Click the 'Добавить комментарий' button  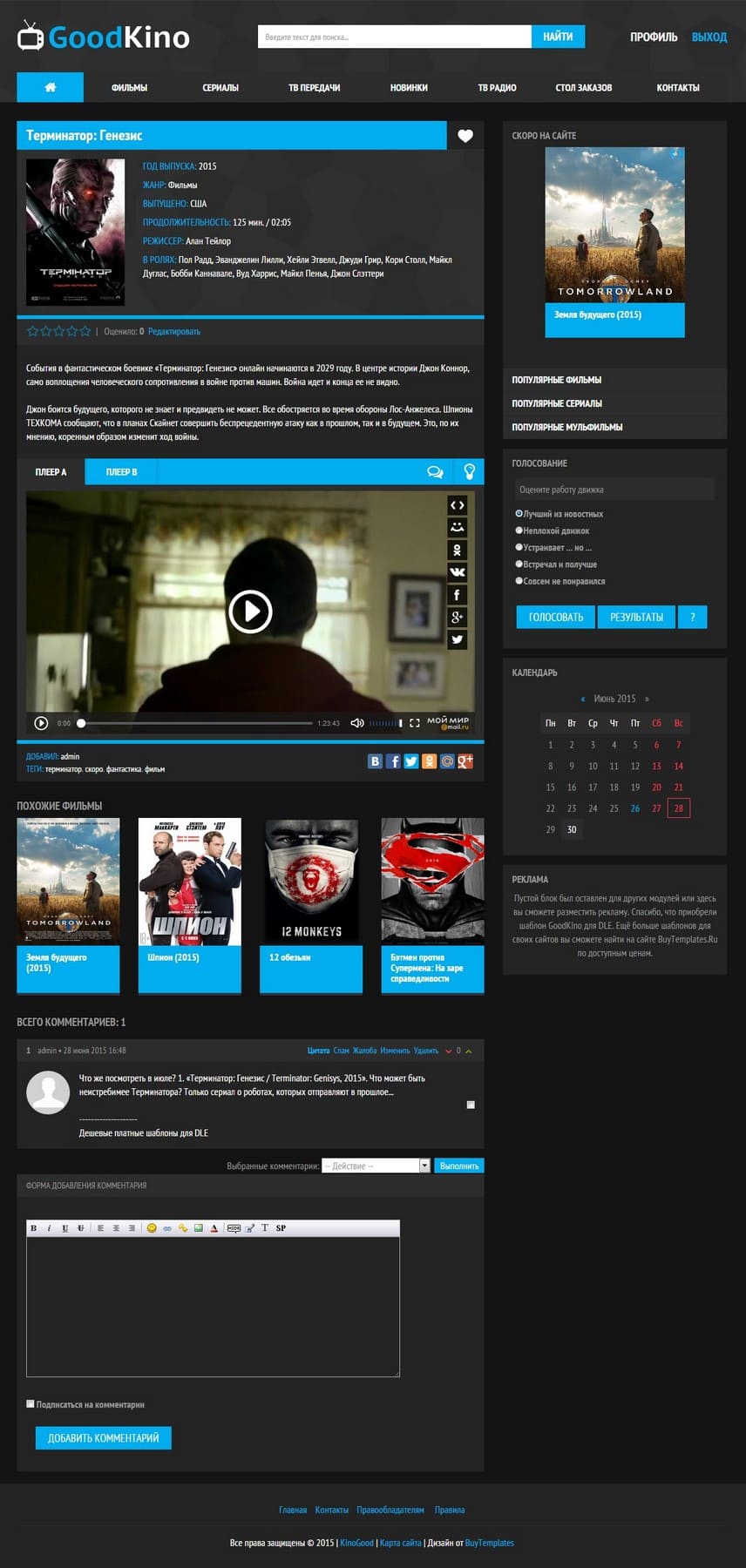103,1437
